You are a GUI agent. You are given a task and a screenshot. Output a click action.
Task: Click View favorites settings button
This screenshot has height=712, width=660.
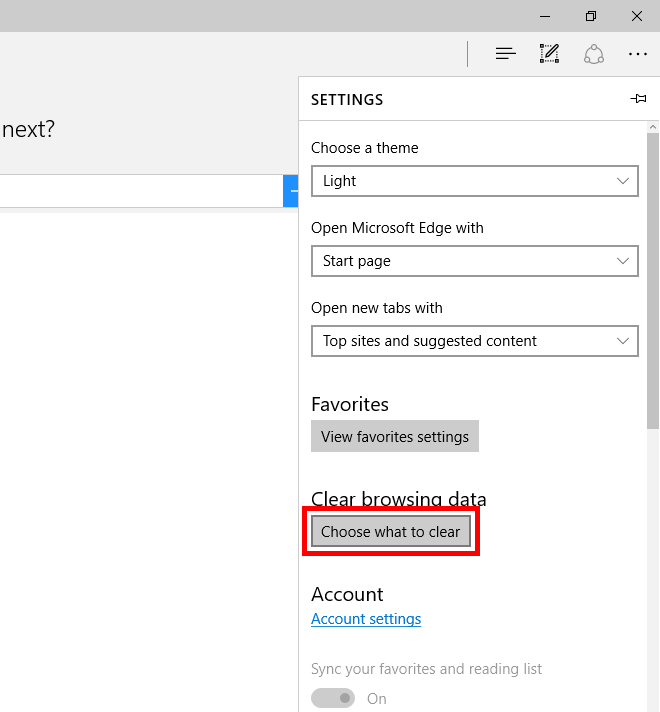[x=395, y=437]
